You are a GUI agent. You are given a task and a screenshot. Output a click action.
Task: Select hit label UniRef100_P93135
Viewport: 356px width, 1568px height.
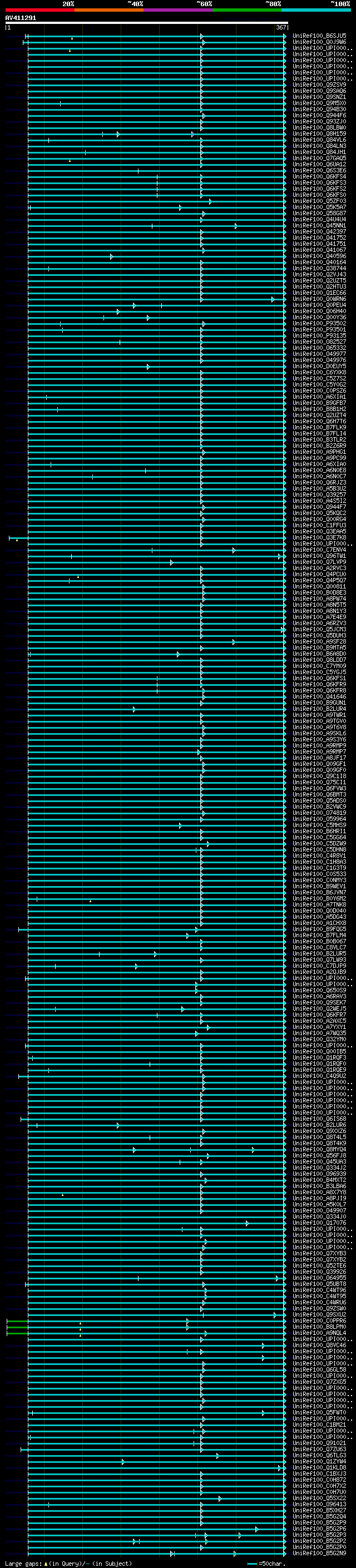pyautogui.click(x=319, y=335)
